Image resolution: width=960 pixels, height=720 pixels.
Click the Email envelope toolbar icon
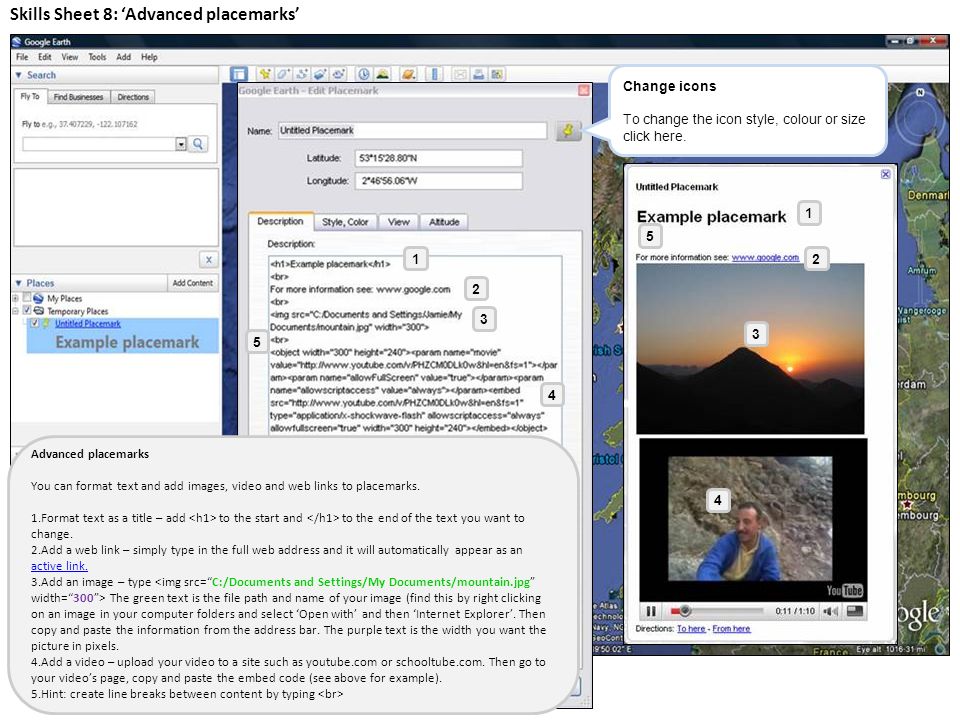tap(460, 74)
